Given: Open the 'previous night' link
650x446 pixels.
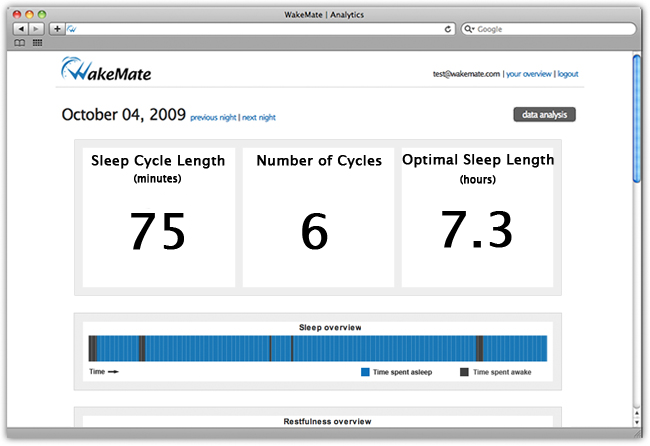Looking at the screenshot, I should [213, 118].
